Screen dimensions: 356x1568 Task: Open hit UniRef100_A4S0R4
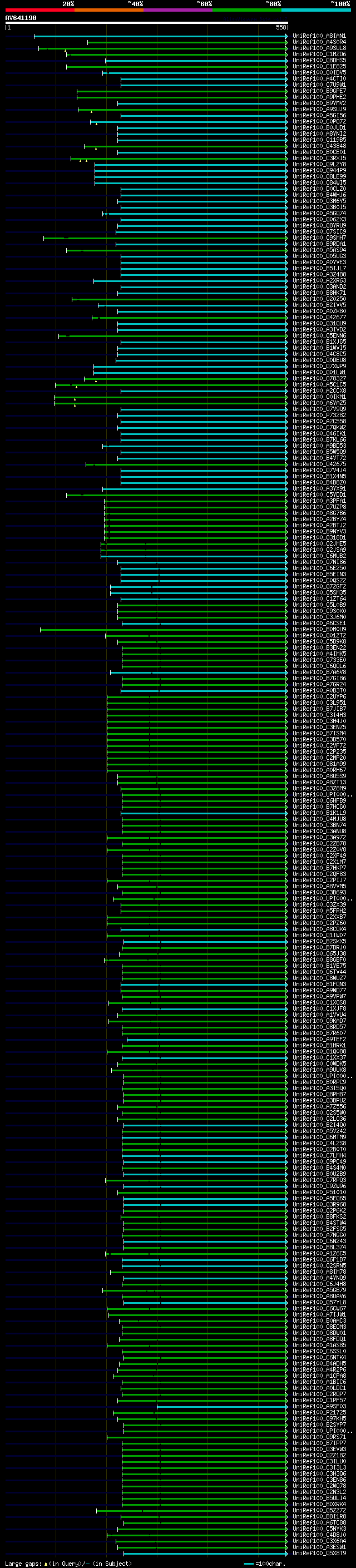click(319, 43)
